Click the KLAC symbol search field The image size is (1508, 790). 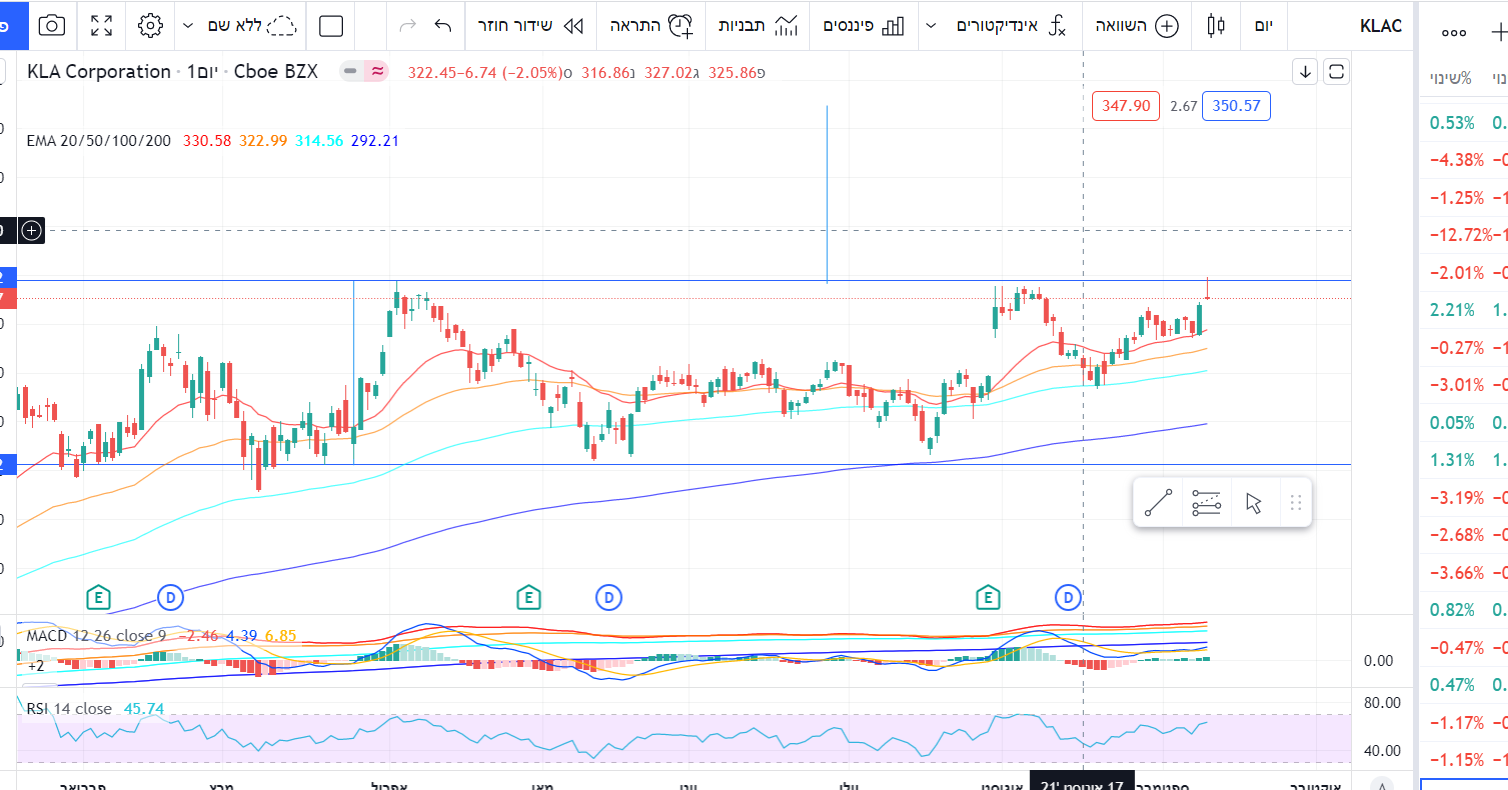[x=1381, y=26]
